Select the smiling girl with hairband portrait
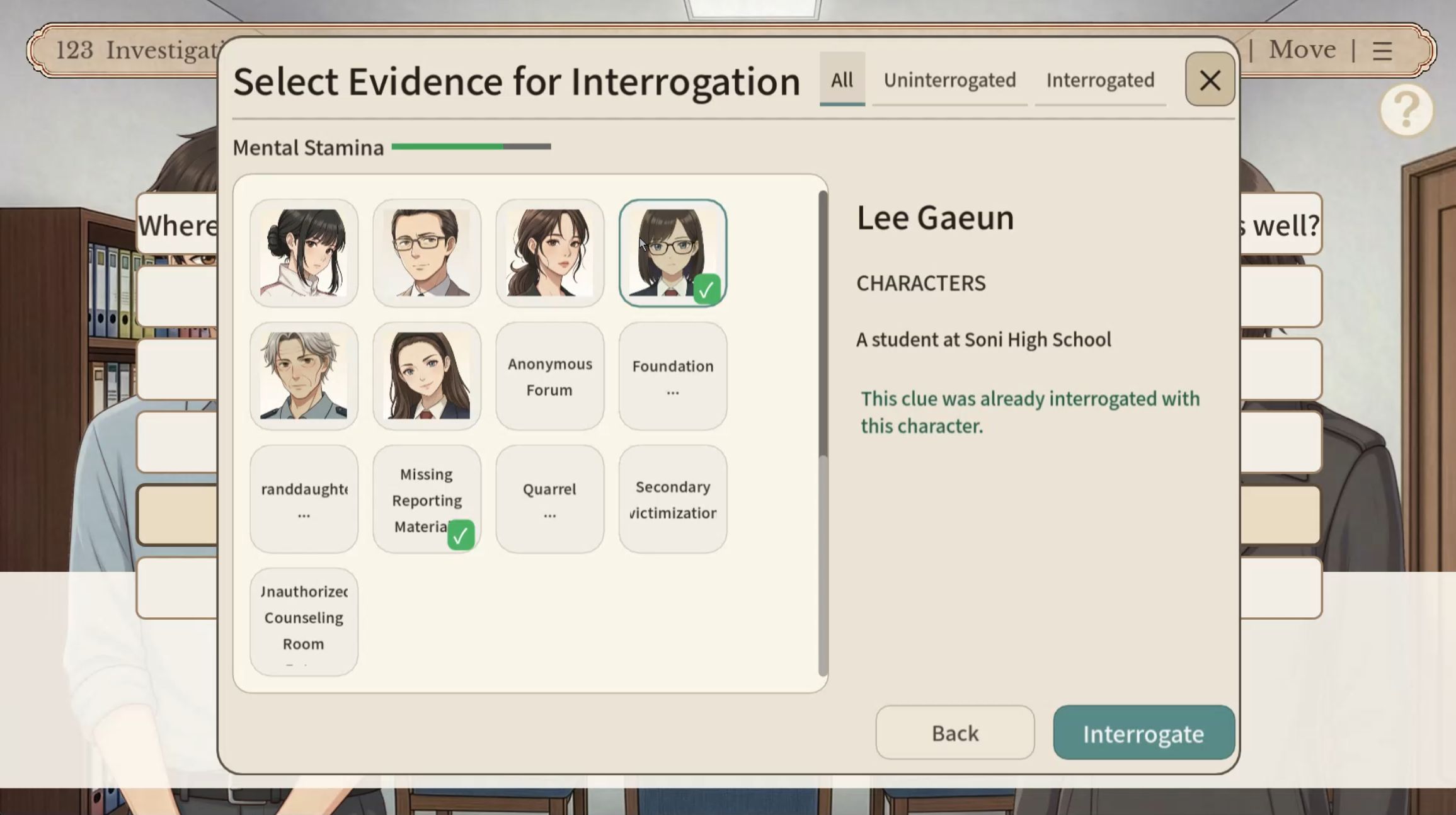Image resolution: width=1456 pixels, height=815 pixels. [427, 376]
